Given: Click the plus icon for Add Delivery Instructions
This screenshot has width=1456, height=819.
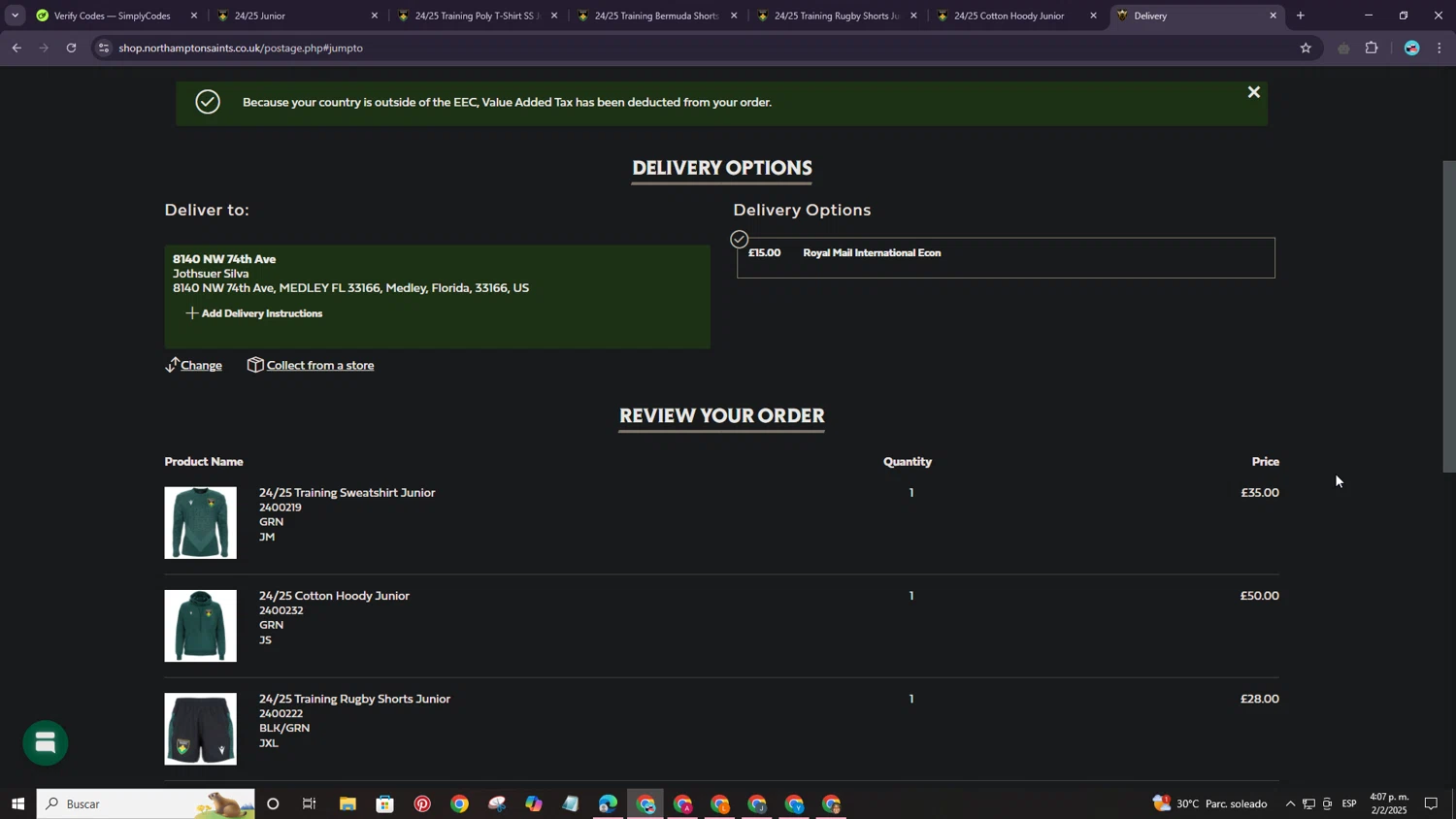Looking at the screenshot, I should (x=191, y=313).
